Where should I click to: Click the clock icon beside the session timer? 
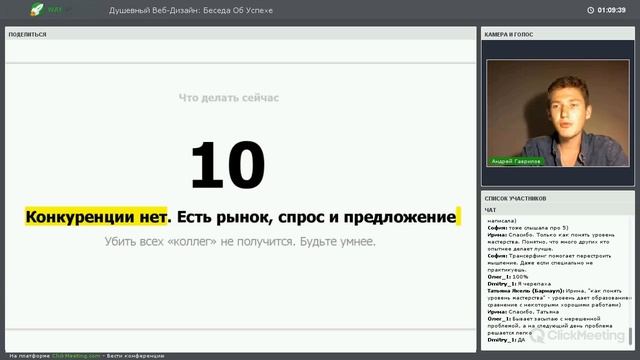(x=590, y=10)
